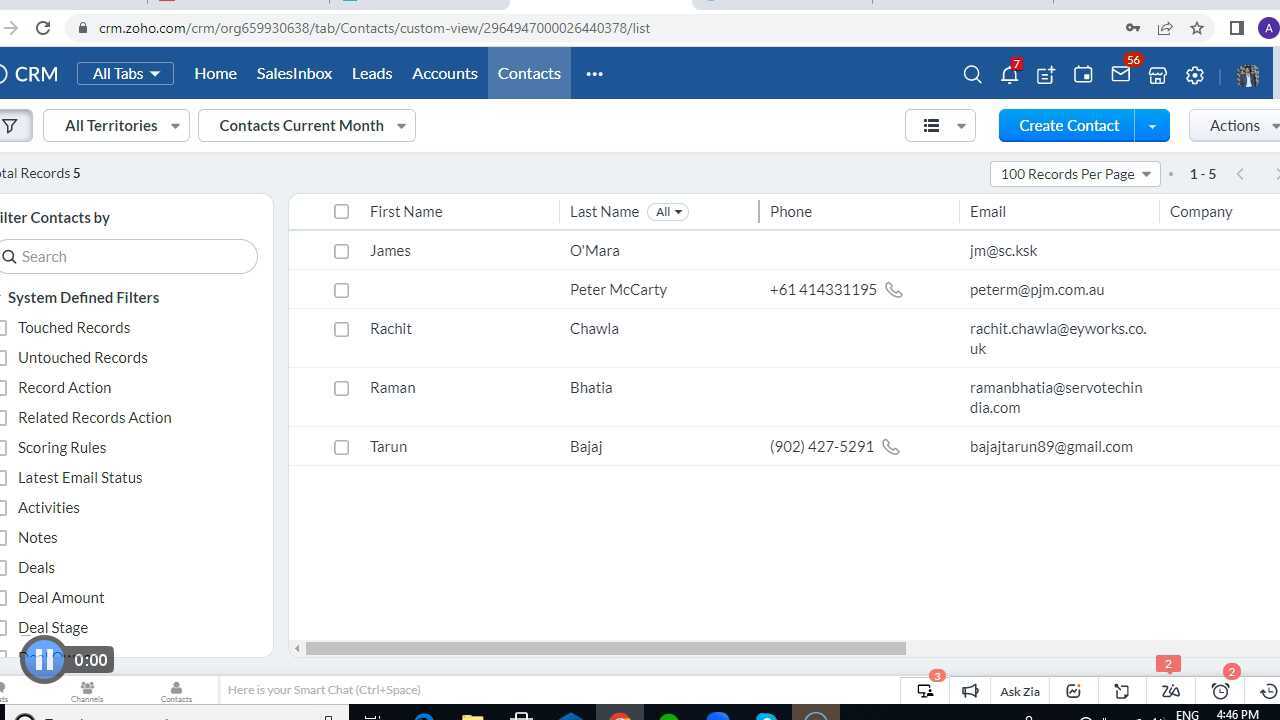Open the mail icon showing 56 unread
The height and width of the screenshot is (720, 1280).
(x=1120, y=74)
